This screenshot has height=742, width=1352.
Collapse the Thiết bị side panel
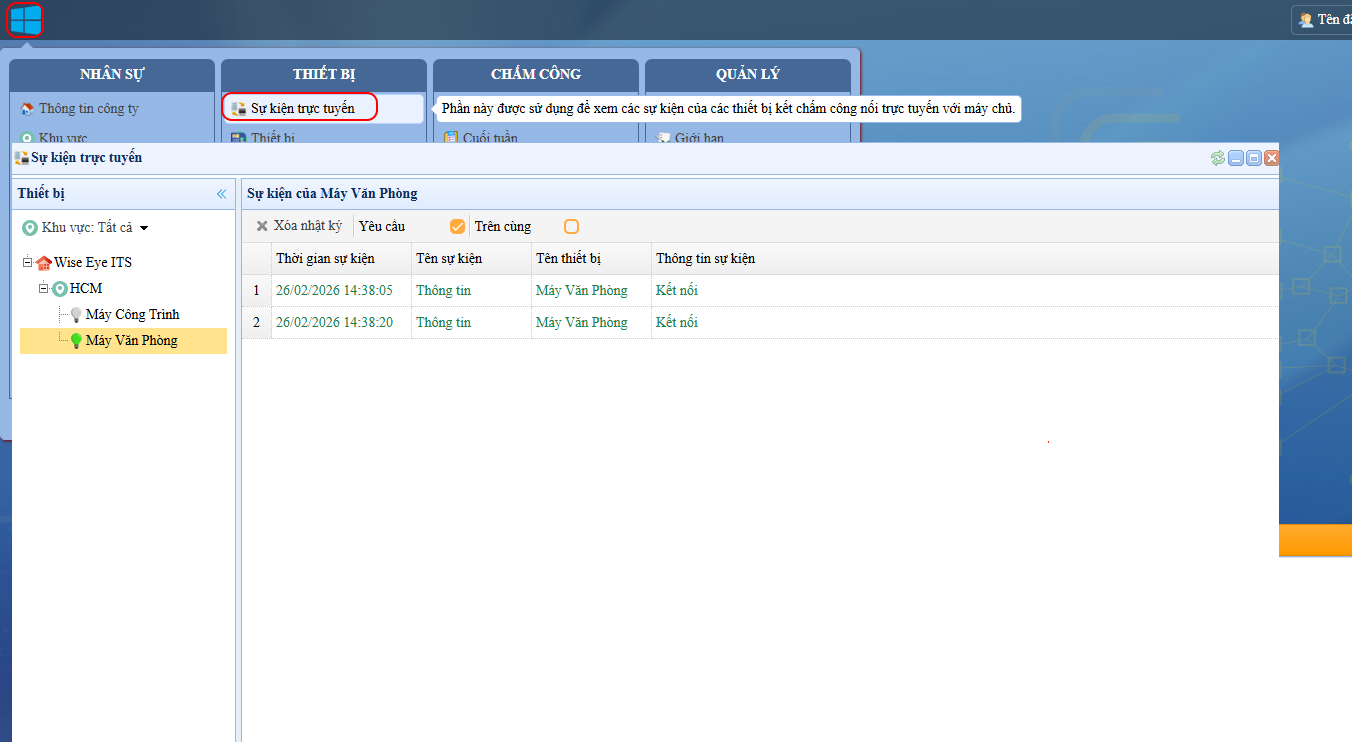221,194
